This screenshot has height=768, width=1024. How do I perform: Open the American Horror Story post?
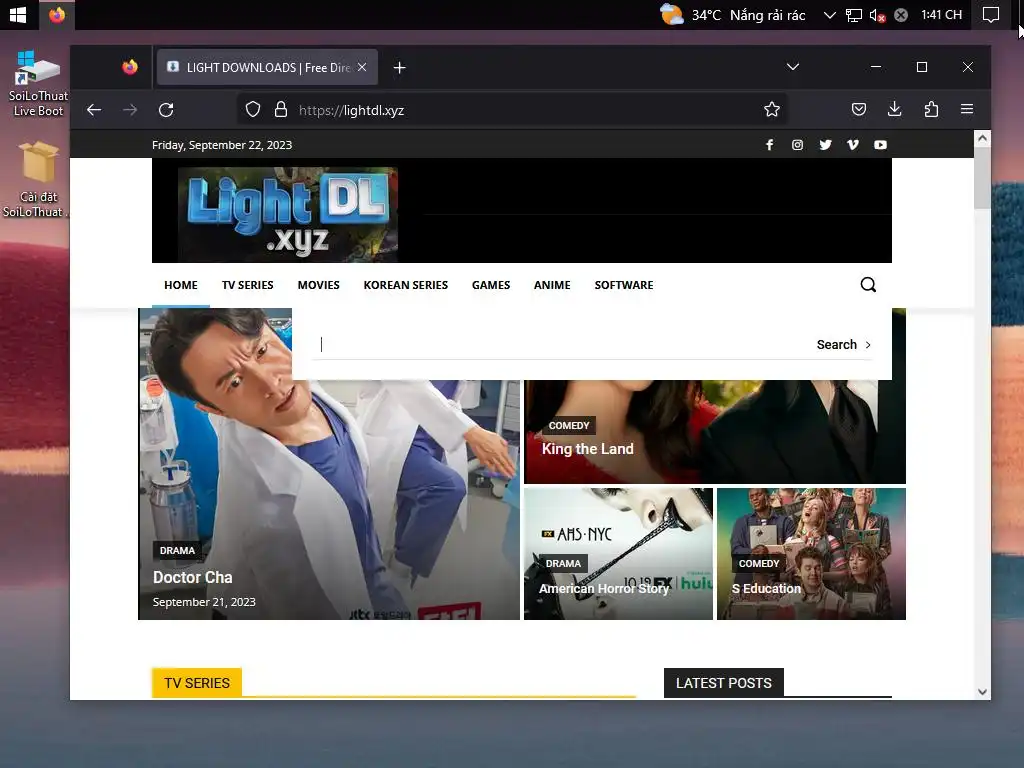(x=604, y=588)
